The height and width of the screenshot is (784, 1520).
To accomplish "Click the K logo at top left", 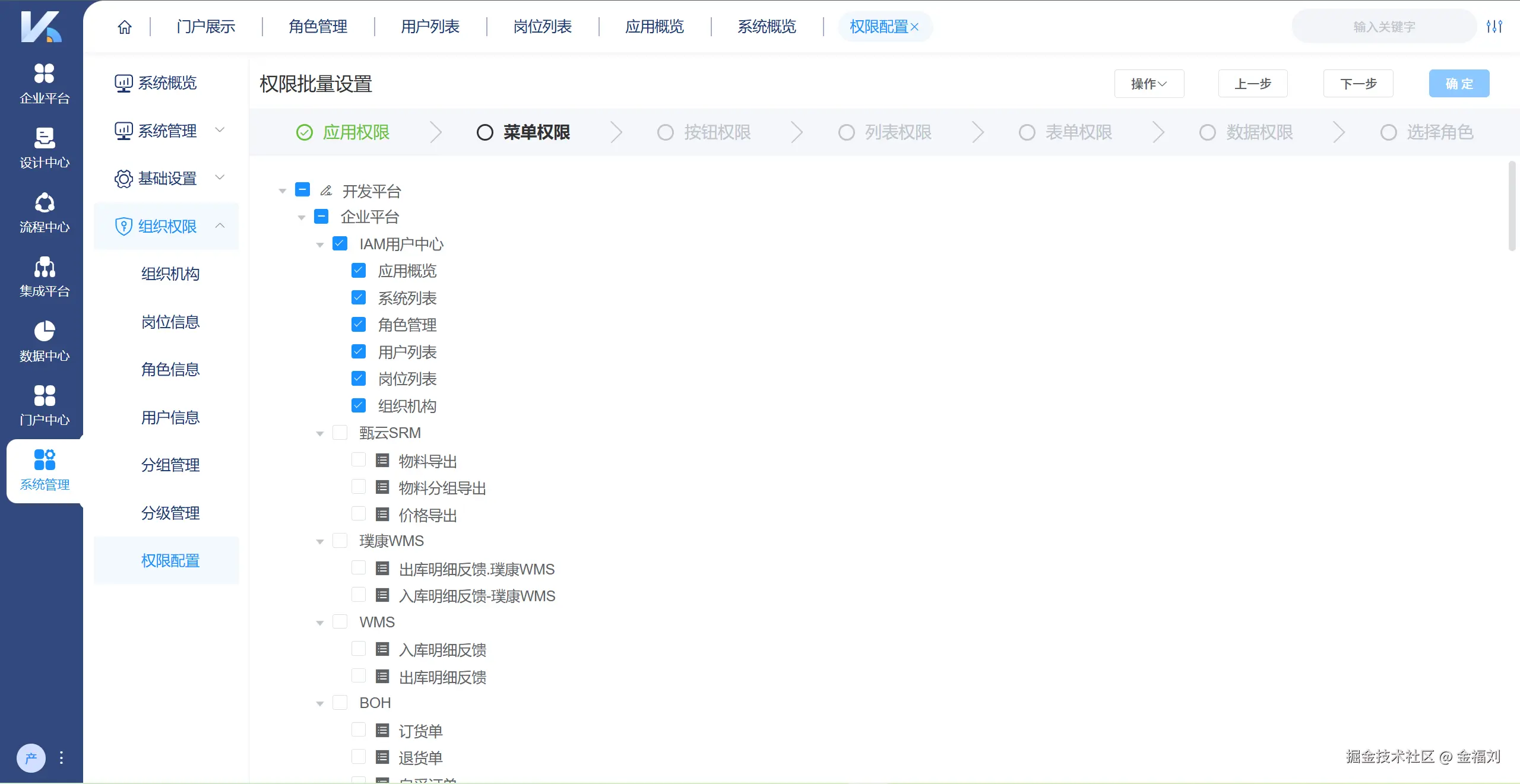I will pos(40,27).
